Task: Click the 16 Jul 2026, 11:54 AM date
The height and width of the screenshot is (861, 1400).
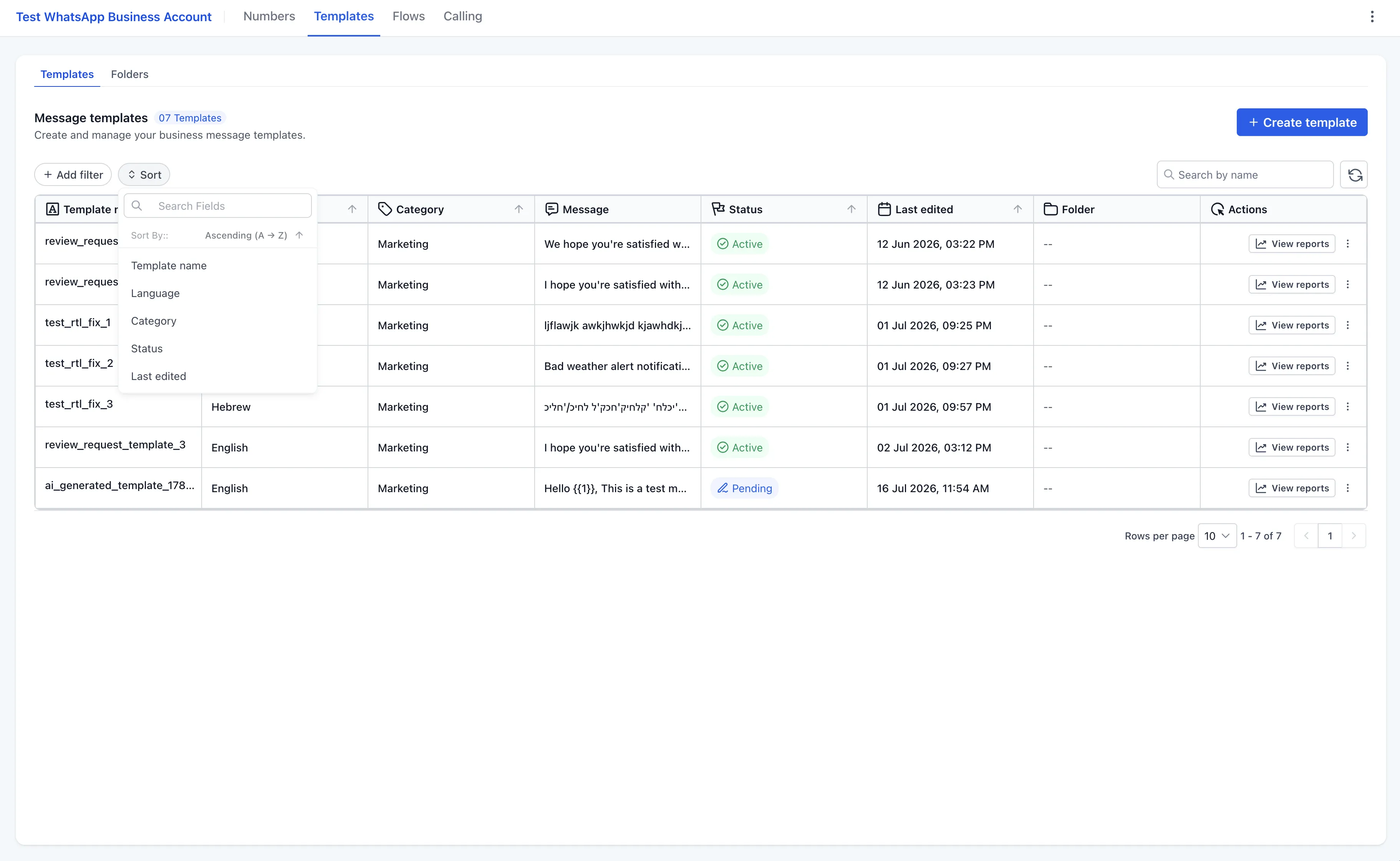Action: tap(933, 488)
